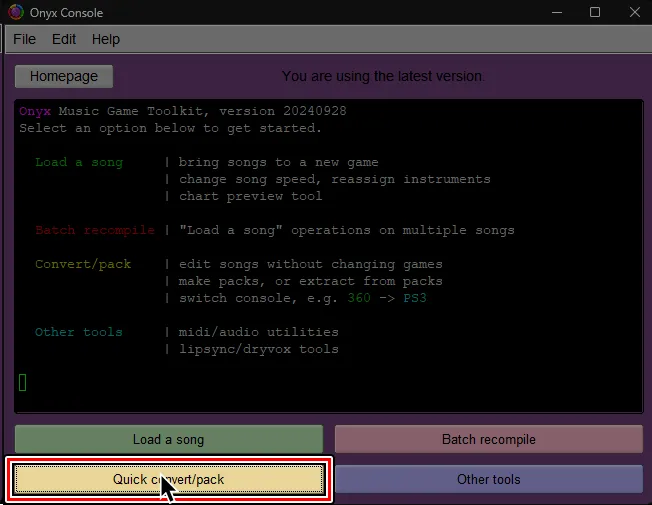Click the green console cursor block
The image size is (652, 505).
pyautogui.click(x=23, y=382)
